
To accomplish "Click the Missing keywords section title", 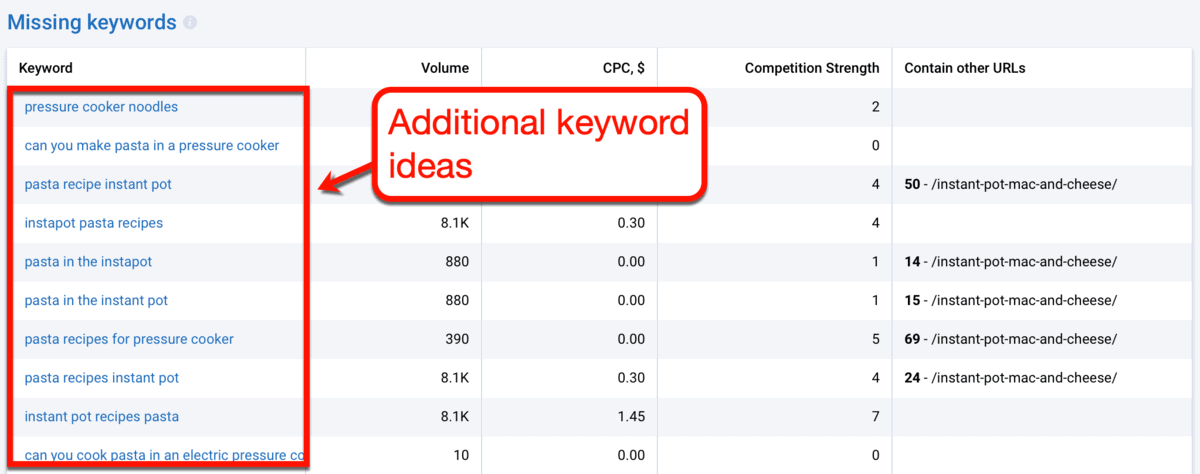I will coord(92,23).
